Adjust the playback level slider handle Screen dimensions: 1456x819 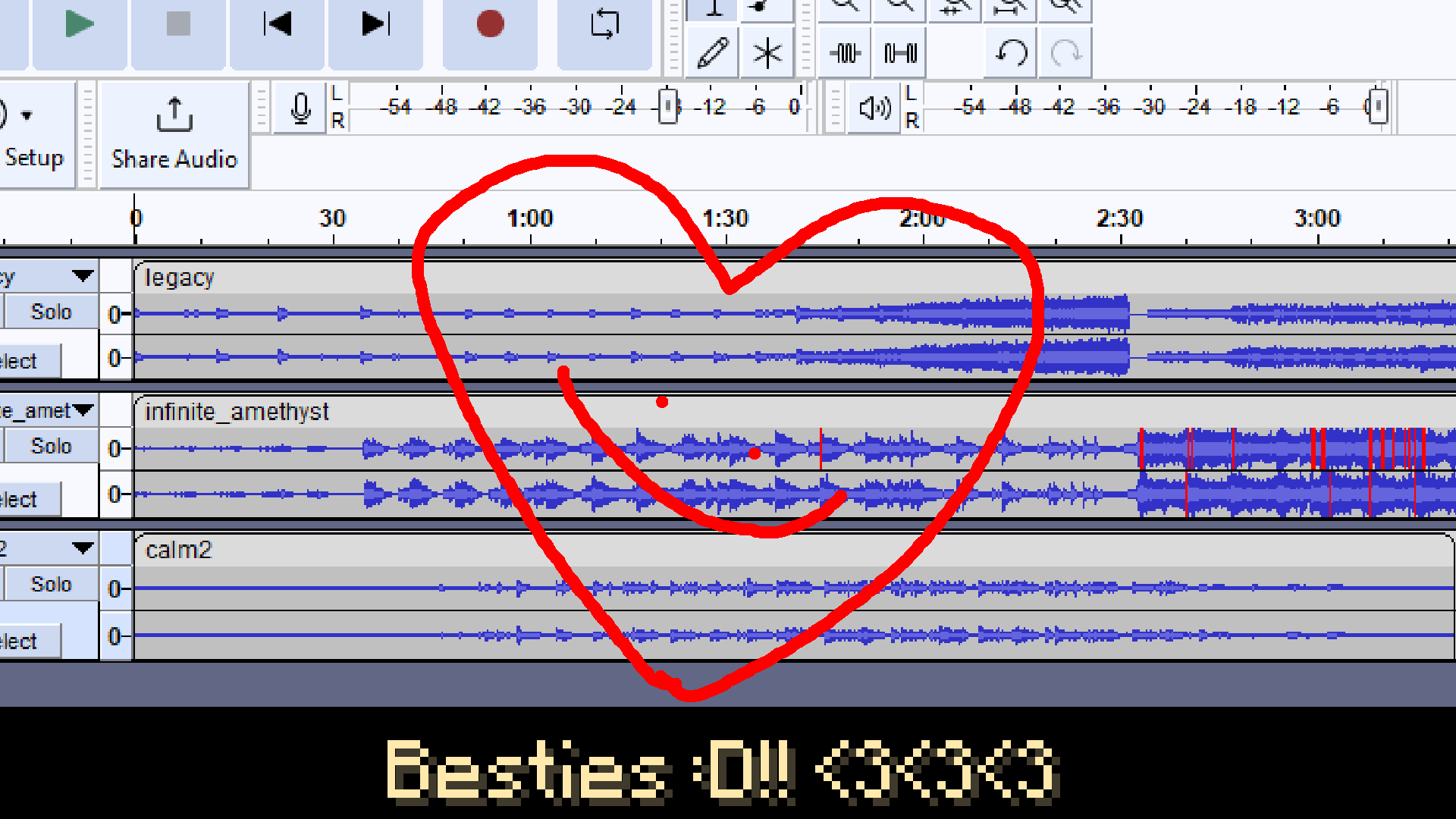1378,106
